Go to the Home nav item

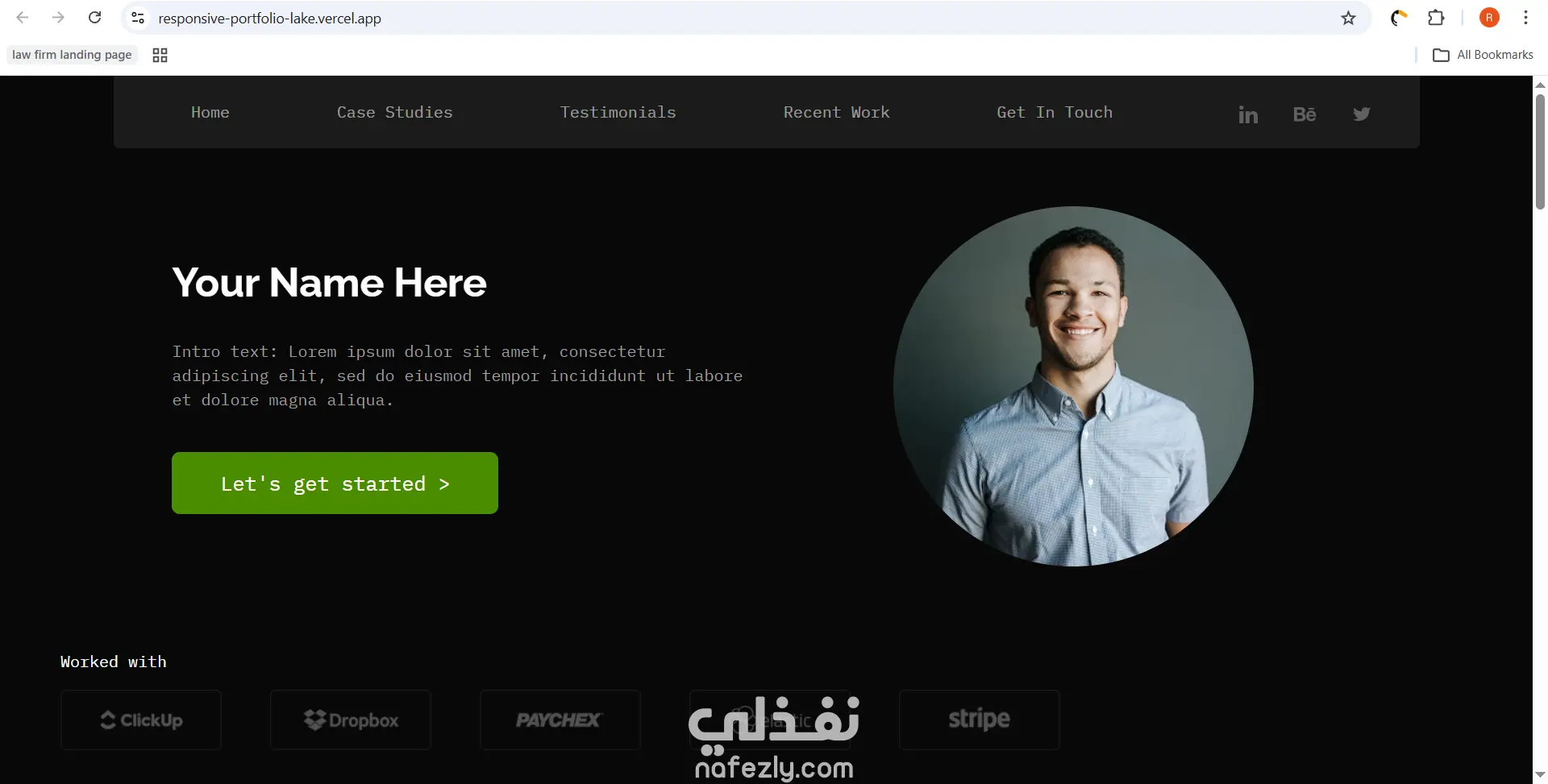[x=210, y=112]
